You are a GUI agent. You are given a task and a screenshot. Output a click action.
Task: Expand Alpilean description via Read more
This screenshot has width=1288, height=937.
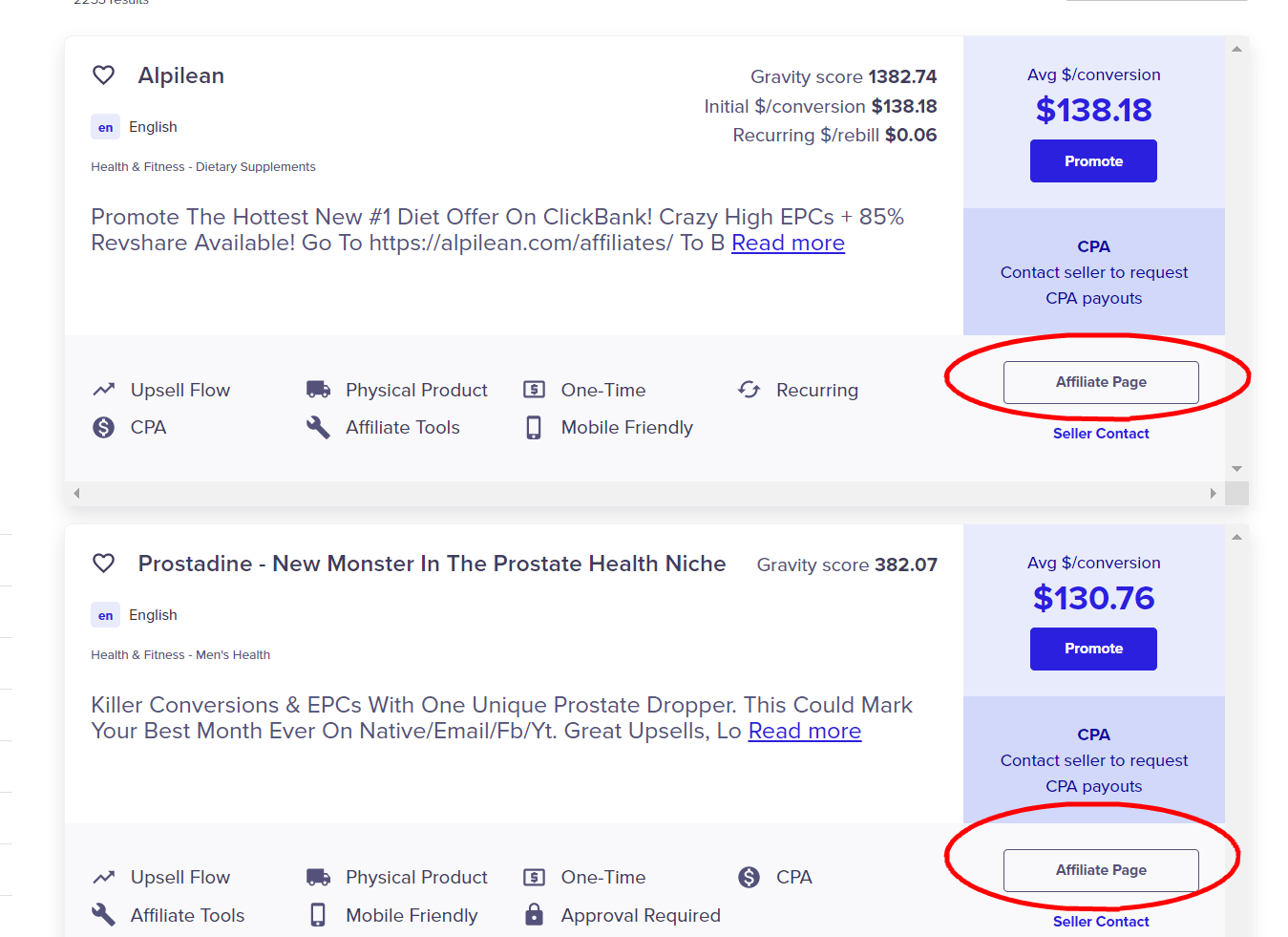(x=788, y=243)
